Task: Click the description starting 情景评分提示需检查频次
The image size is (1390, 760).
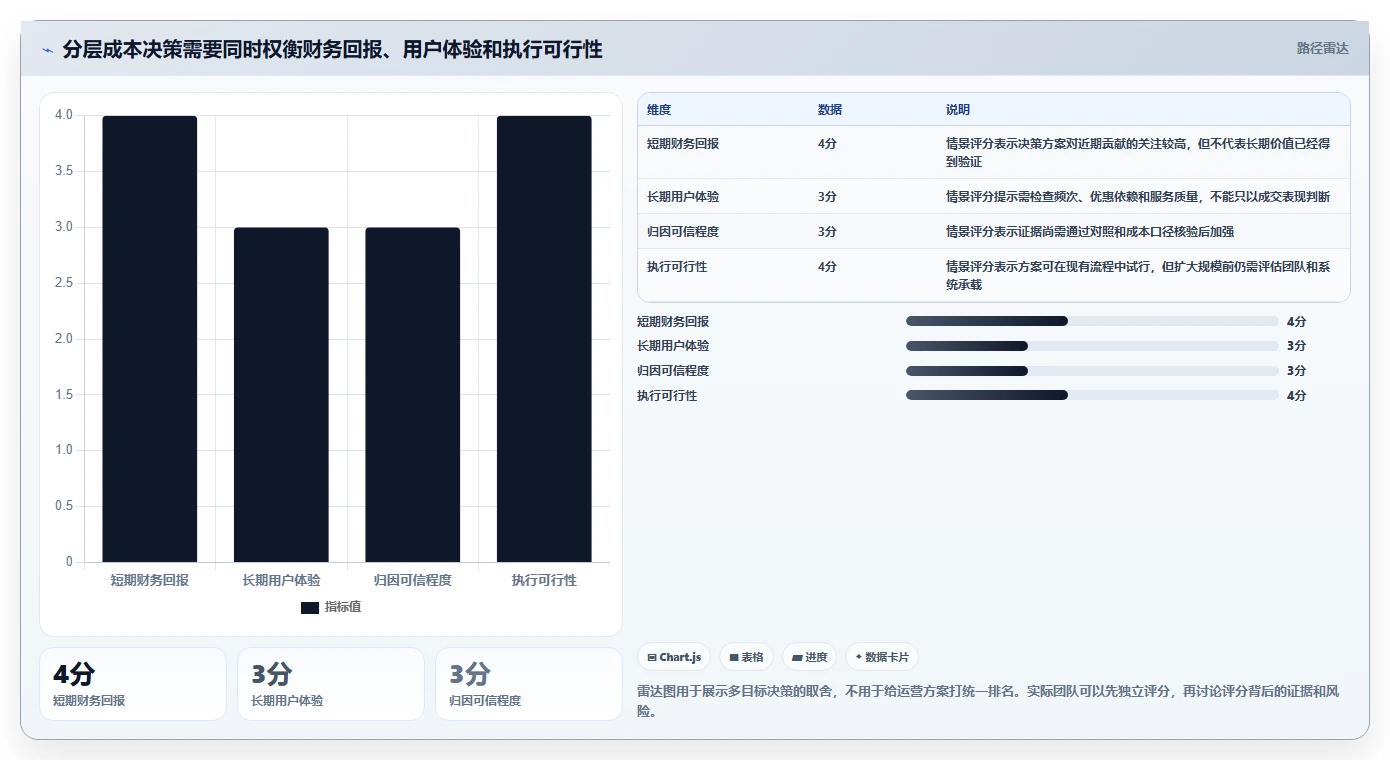Action: pos(1138,197)
